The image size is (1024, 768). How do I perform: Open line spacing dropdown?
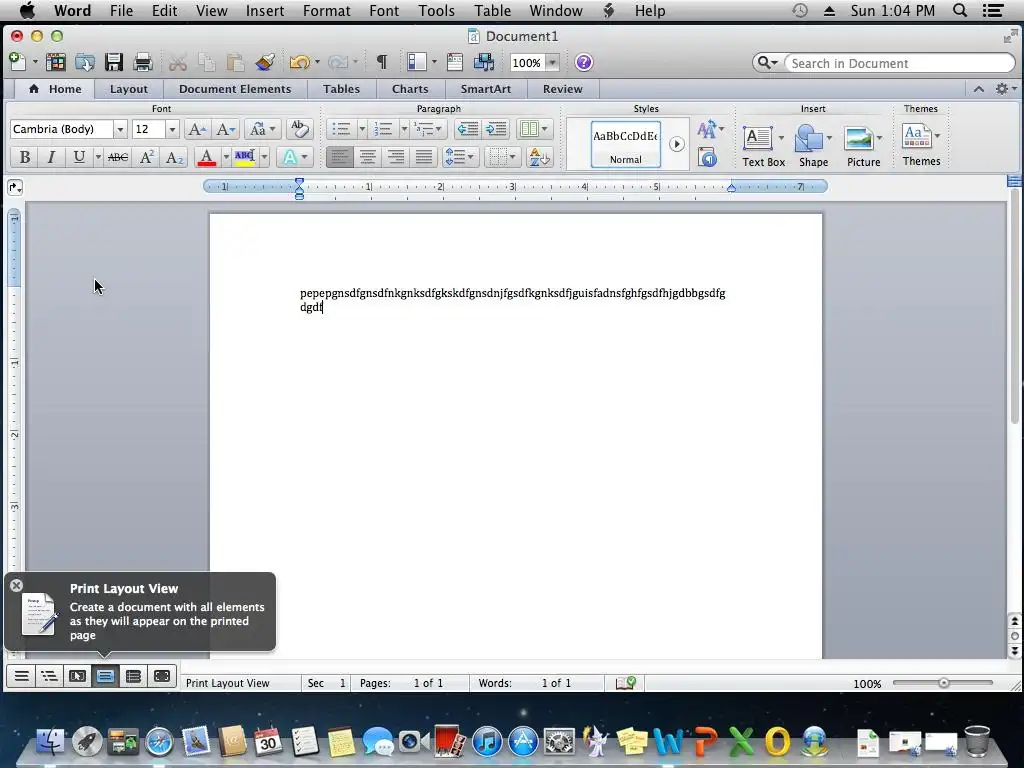coord(460,157)
